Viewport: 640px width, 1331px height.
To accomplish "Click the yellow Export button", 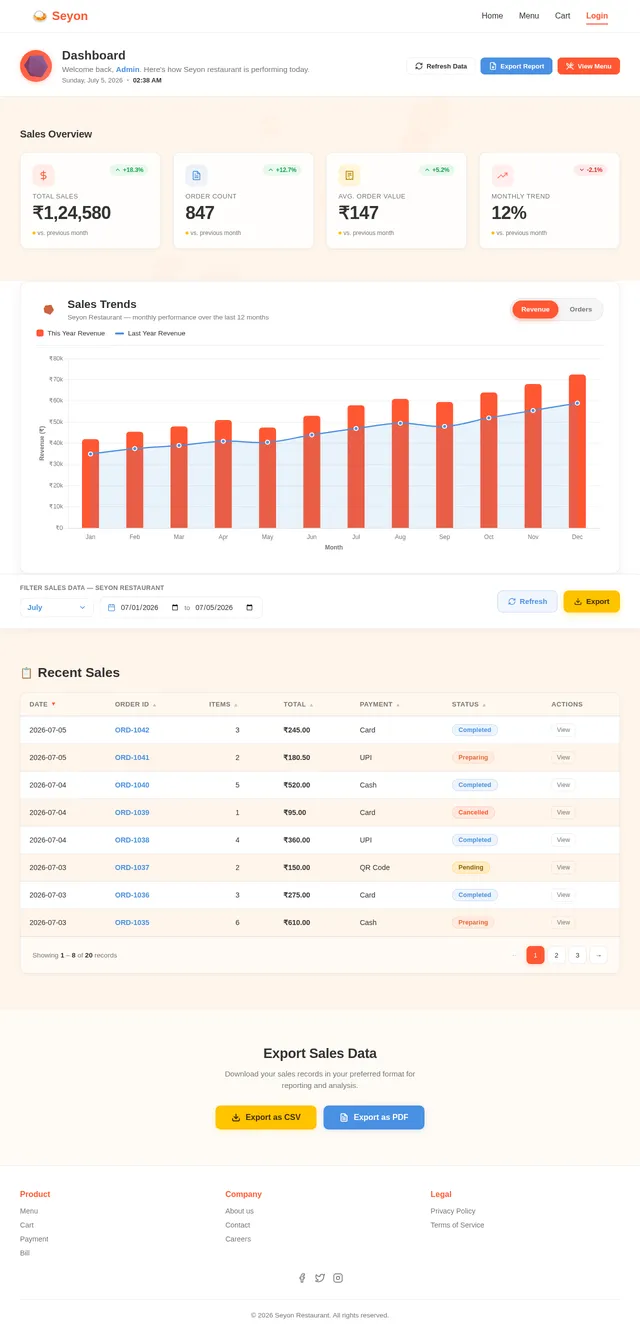I will click(591, 601).
